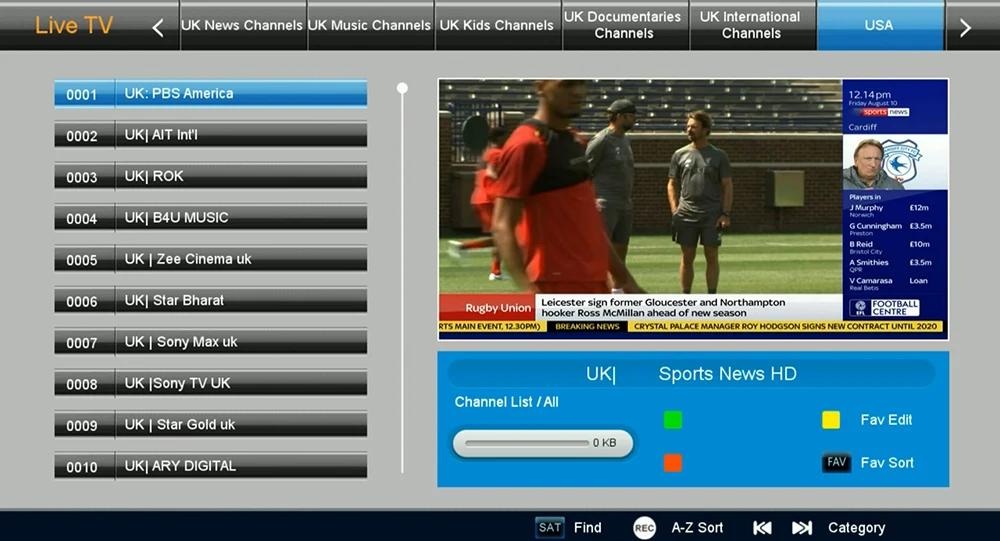Viewport: 1000px width, 541px height.
Task: Click the green color key square
Action: pyautogui.click(x=673, y=420)
